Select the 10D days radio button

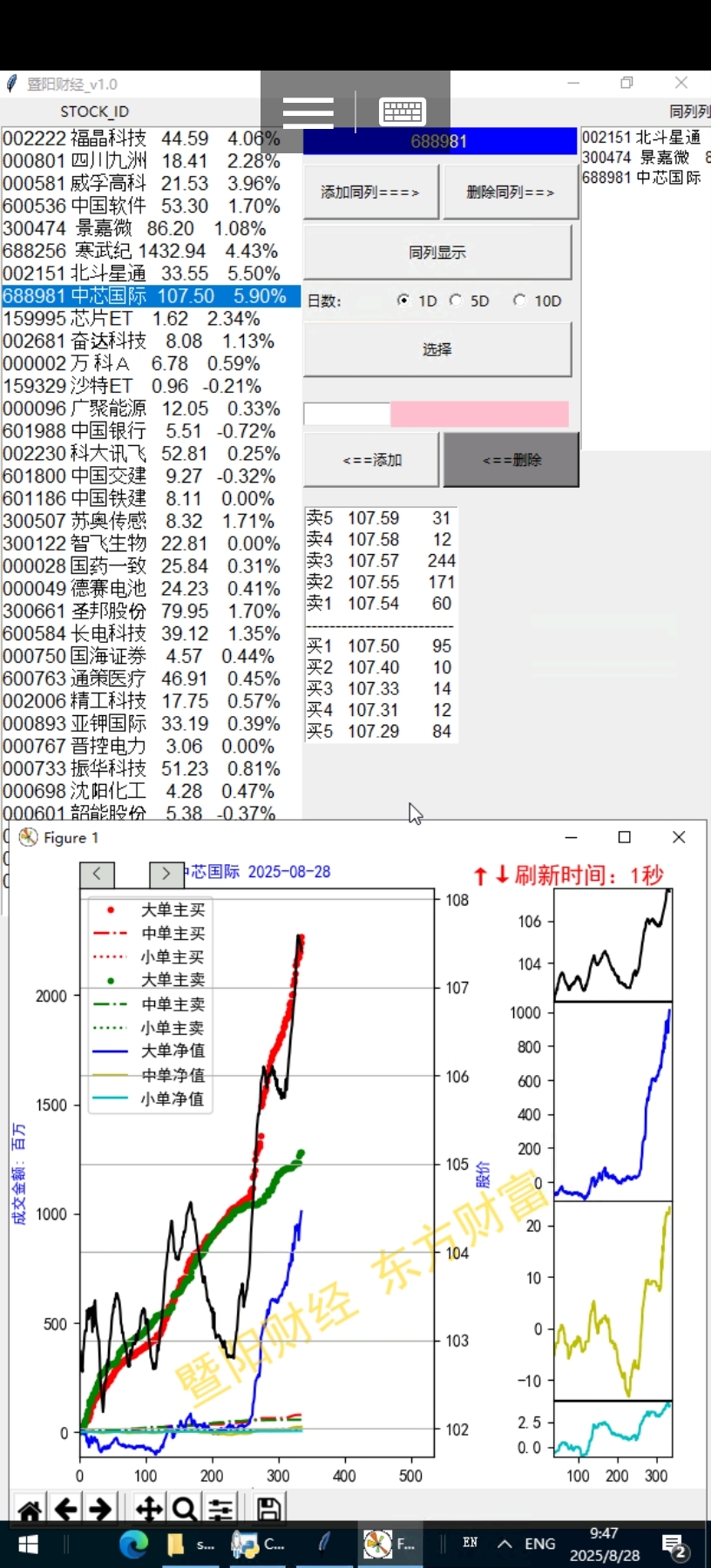[520, 301]
